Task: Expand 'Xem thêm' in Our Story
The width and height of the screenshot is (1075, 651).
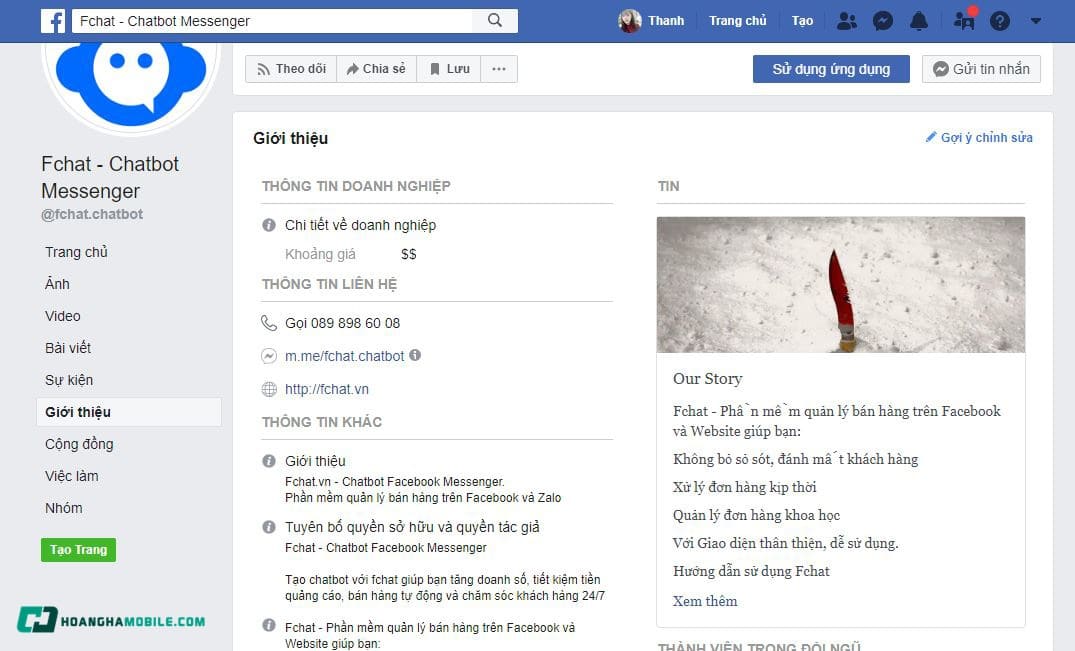Action: click(x=703, y=601)
